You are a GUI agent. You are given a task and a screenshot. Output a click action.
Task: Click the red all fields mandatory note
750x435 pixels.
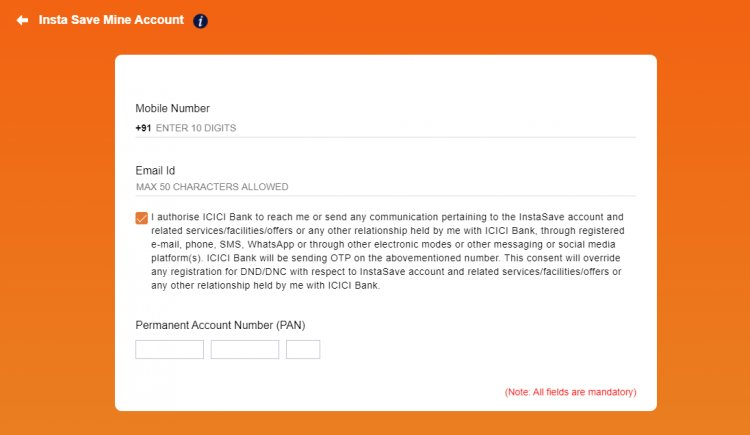570,392
